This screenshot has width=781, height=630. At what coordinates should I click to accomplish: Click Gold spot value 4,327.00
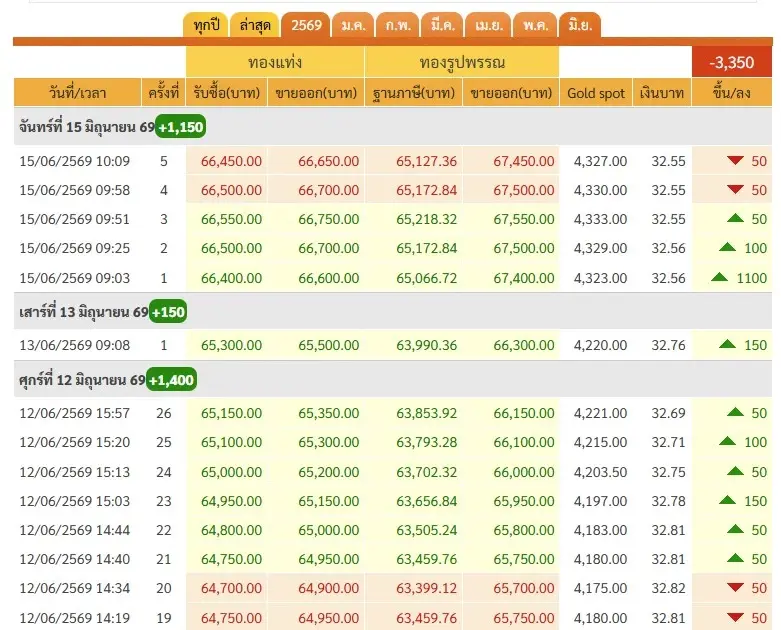click(x=600, y=161)
